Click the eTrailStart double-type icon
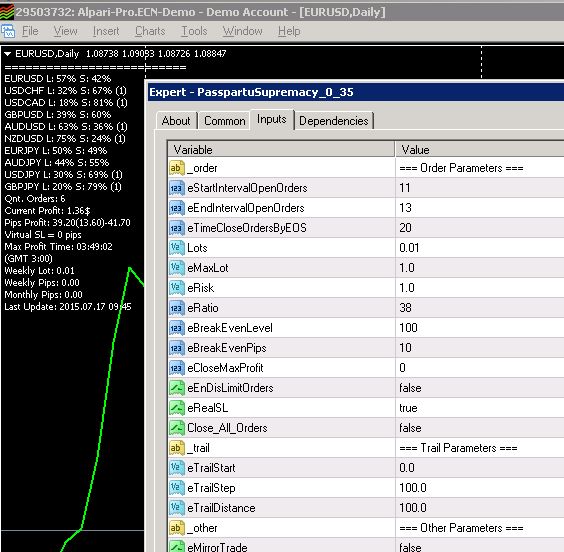This screenshot has height=552, width=564. pyautogui.click(x=177, y=468)
